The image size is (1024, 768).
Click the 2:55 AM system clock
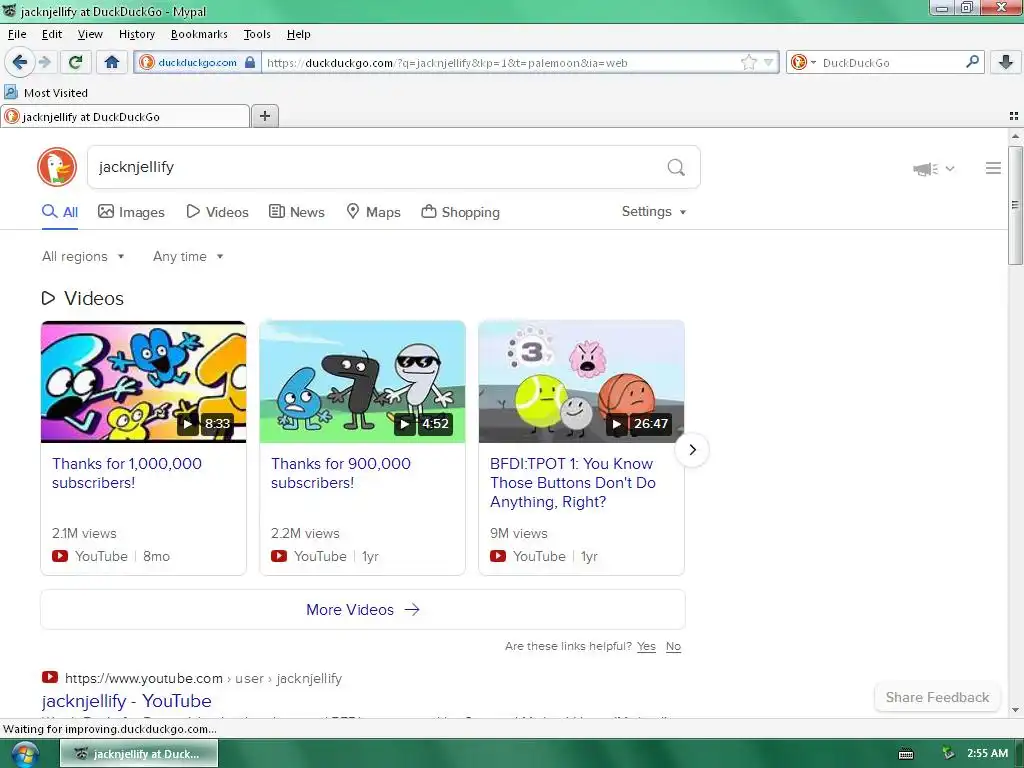tap(987, 753)
